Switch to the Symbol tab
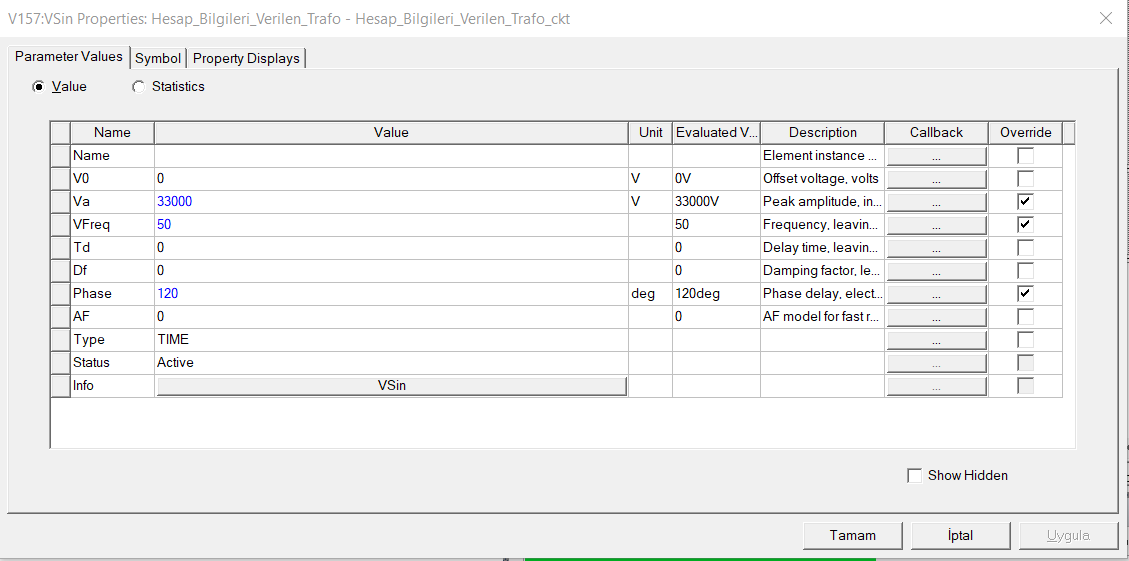This screenshot has width=1129, height=561. pos(158,58)
